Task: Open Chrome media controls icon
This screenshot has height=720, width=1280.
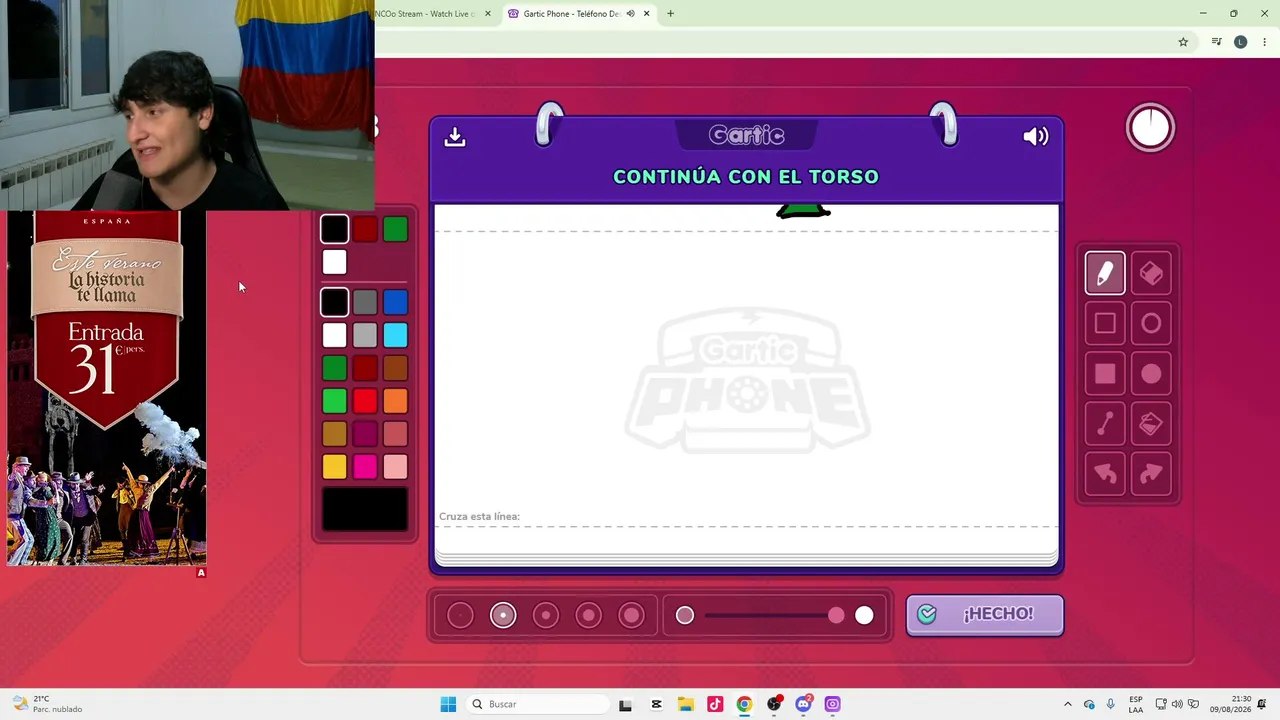Action: (1216, 42)
